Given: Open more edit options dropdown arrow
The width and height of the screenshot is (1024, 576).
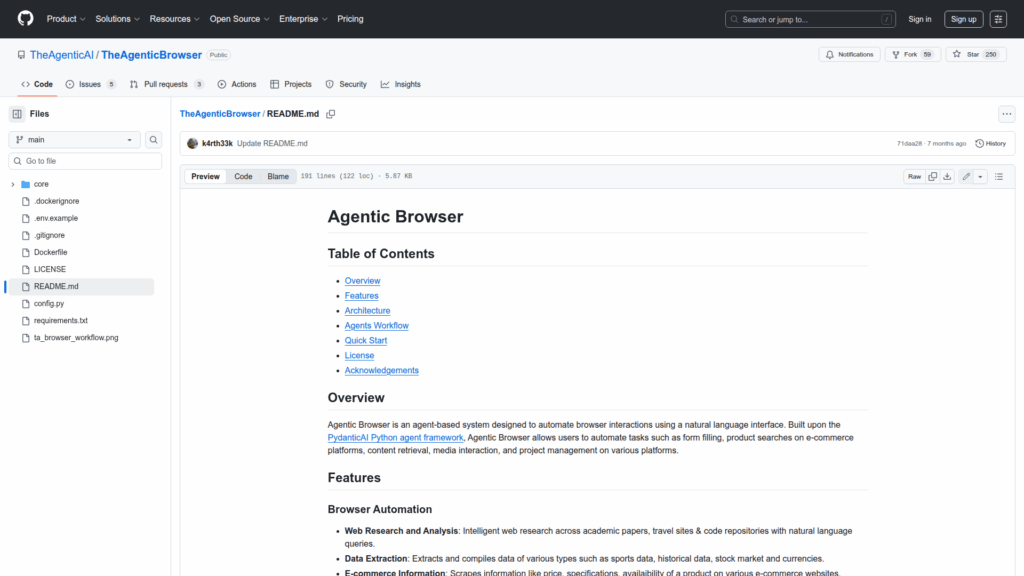Looking at the screenshot, I should pyautogui.click(x=980, y=176).
